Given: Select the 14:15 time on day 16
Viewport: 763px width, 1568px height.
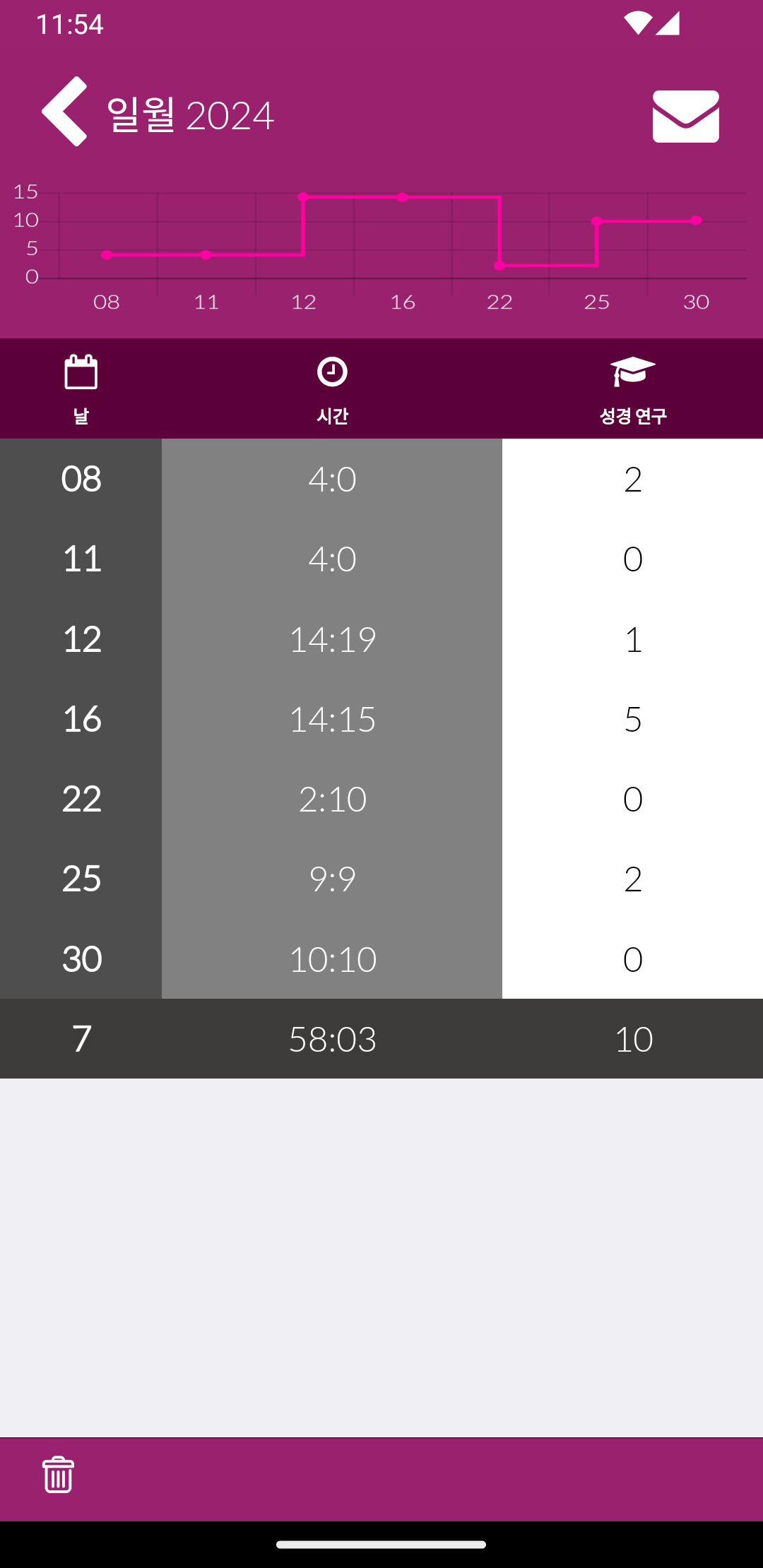Looking at the screenshot, I should pyautogui.click(x=332, y=719).
